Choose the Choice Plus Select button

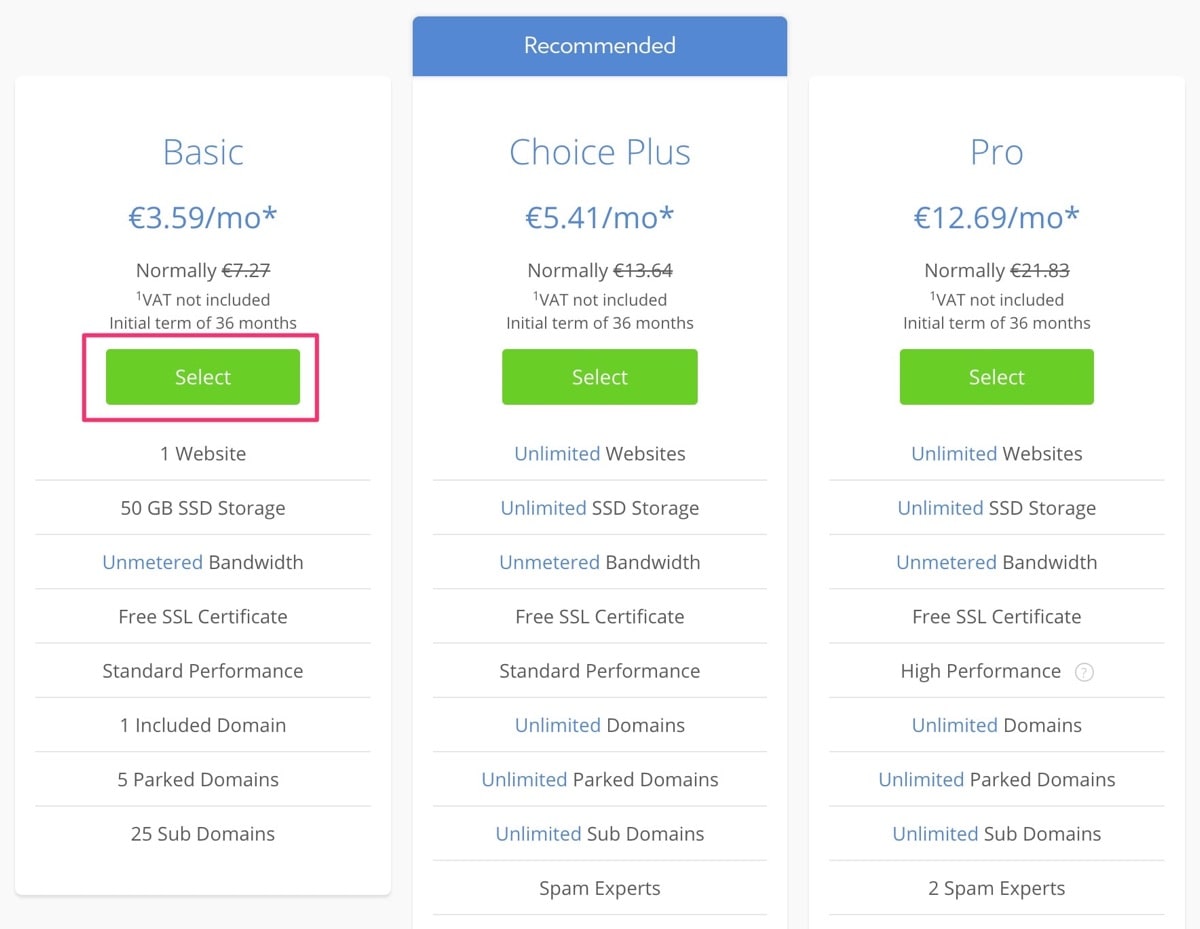coord(599,377)
